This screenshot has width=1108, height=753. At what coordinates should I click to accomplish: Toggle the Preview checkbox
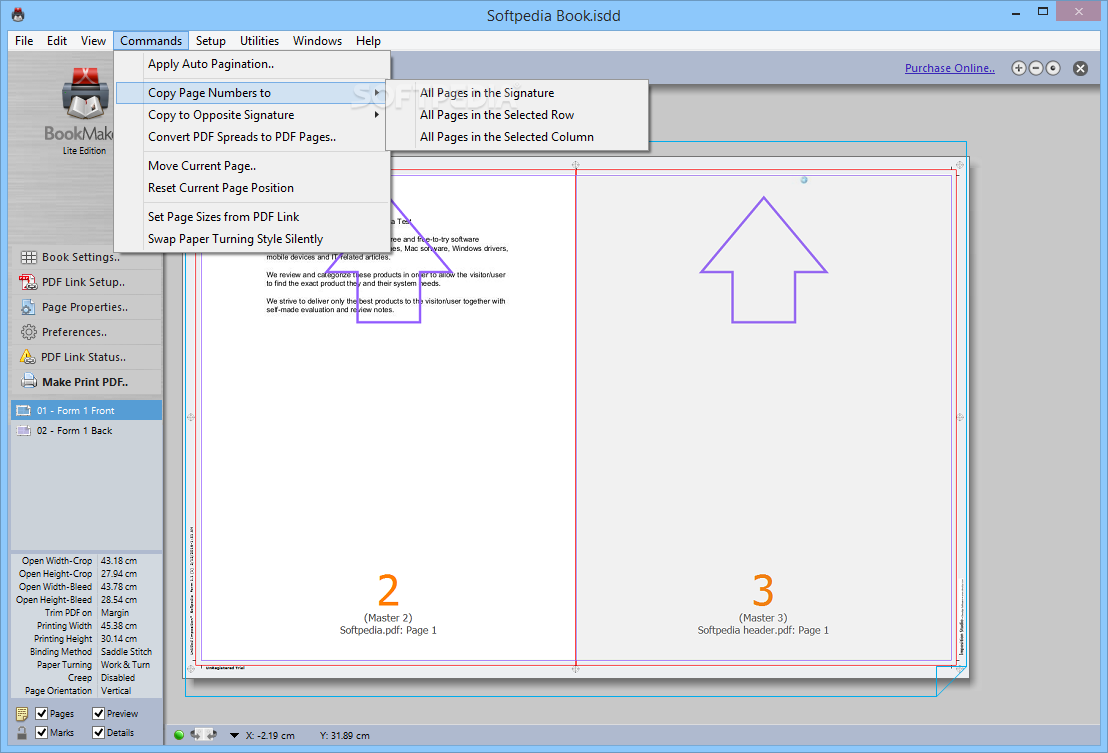tap(98, 713)
